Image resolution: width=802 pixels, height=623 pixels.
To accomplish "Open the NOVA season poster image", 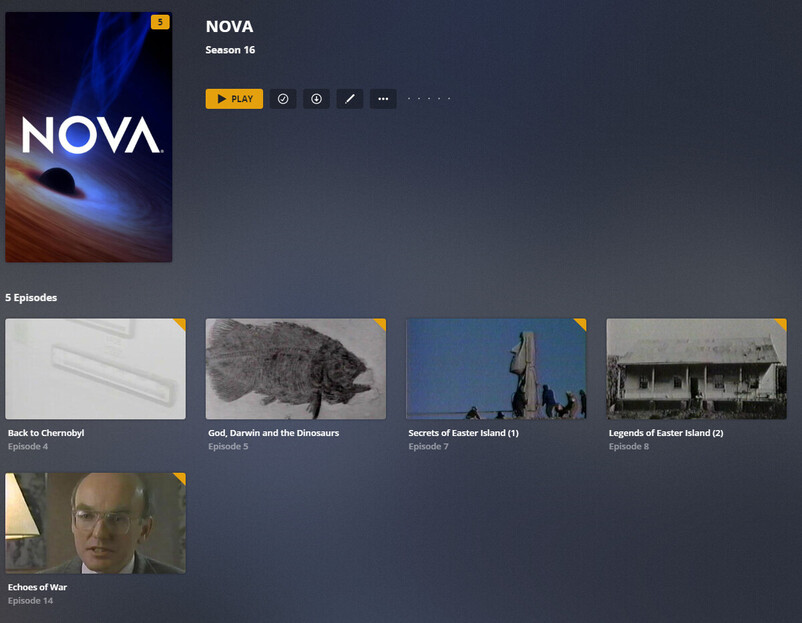I will 88,137.
